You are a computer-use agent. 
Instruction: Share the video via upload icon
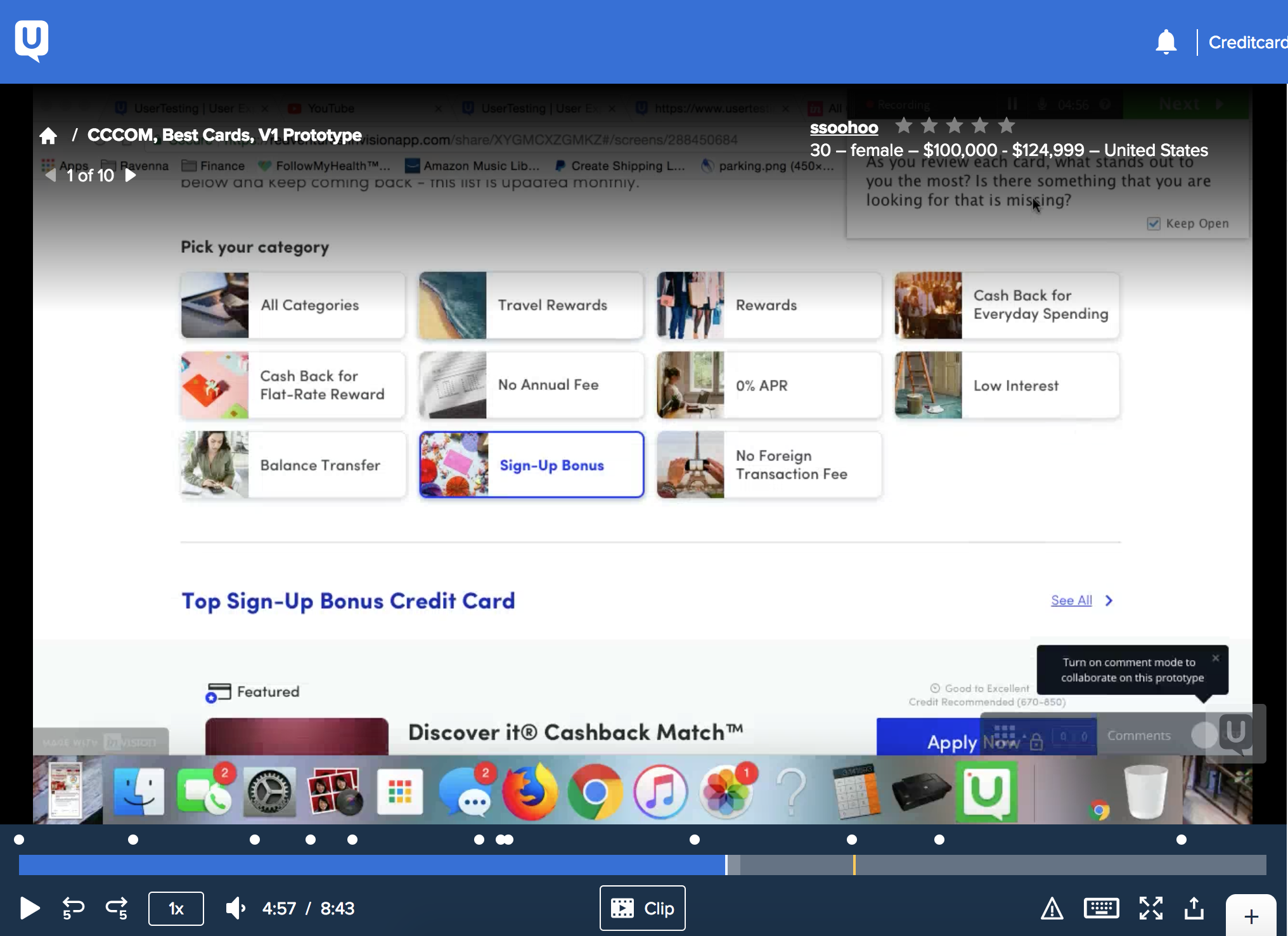[x=1194, y=908]
